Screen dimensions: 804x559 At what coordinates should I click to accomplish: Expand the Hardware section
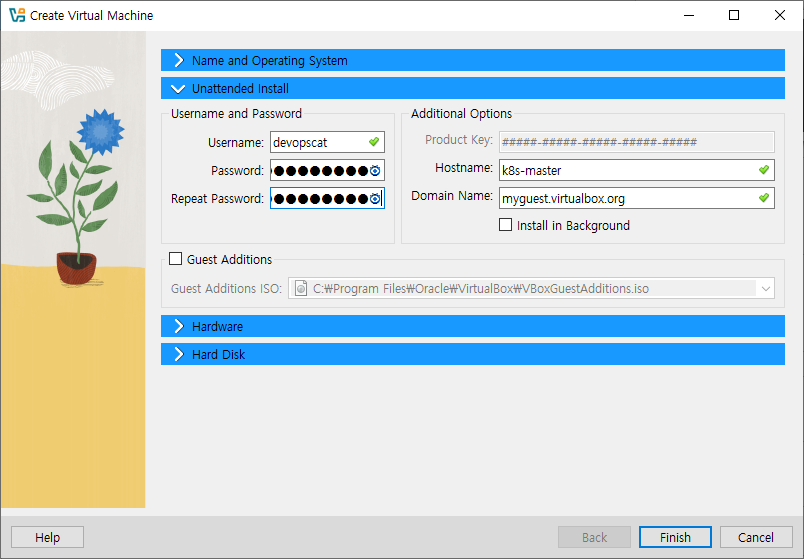473,326
